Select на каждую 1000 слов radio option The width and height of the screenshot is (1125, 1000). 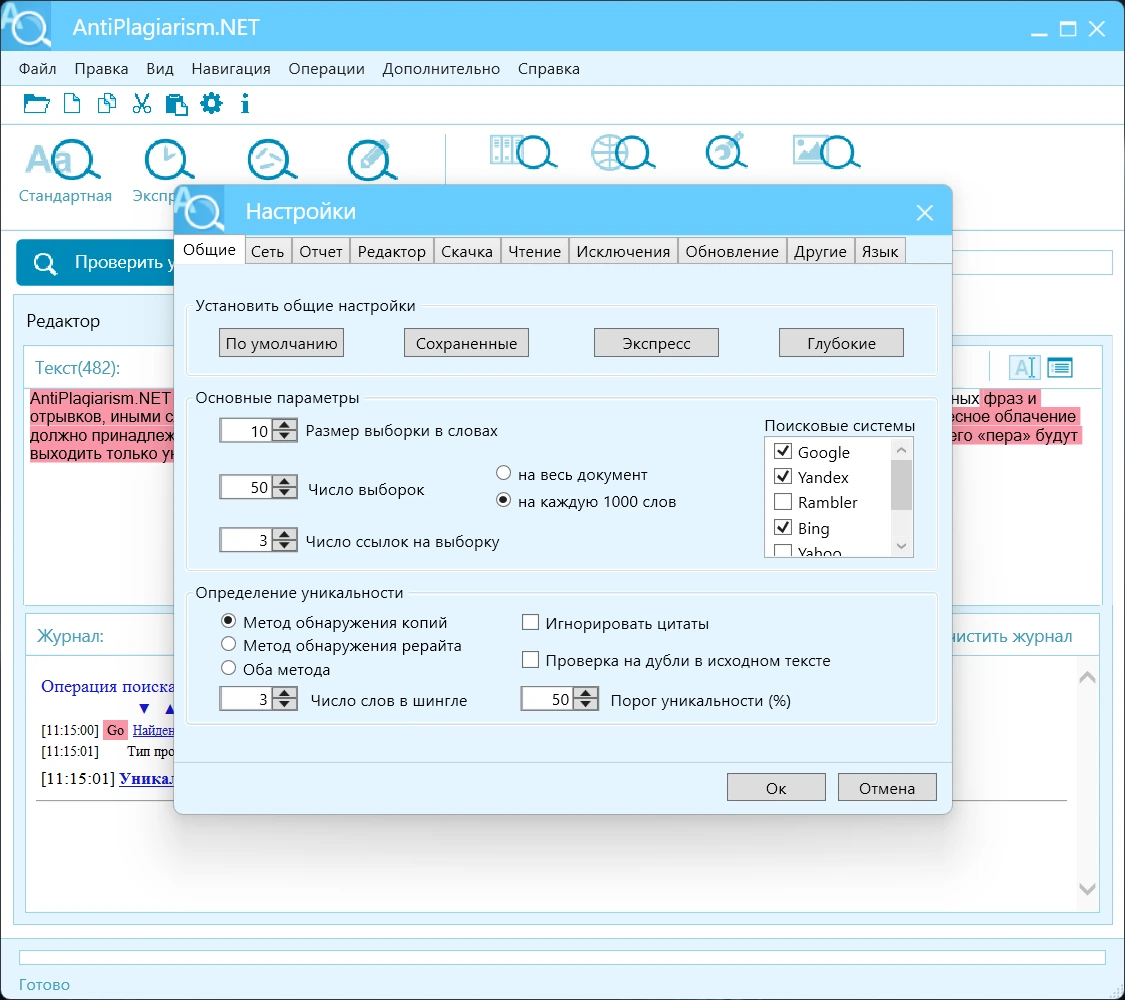point(504,500)
